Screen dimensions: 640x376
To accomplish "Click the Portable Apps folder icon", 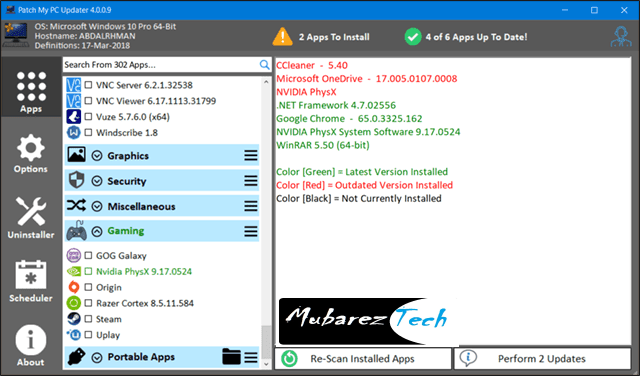I will pyautogui.click(x=231, y=356).
